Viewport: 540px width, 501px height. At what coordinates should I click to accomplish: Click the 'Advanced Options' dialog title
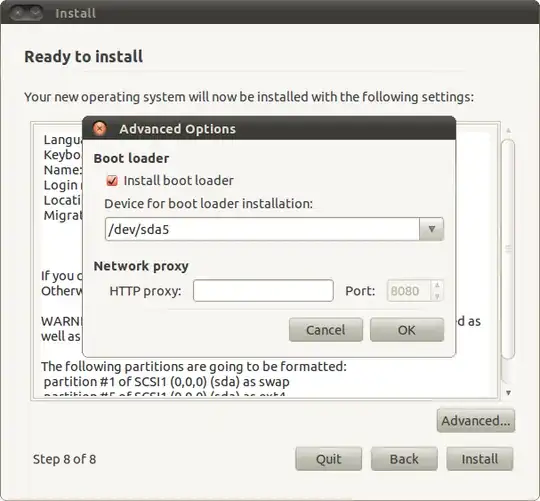[178, 129]
